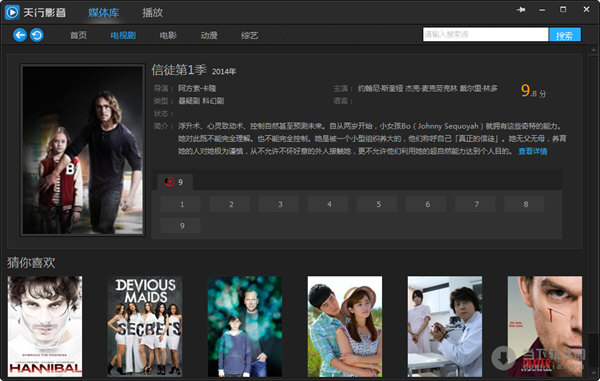
Task: Play episode 5
Action: (378, 204)
